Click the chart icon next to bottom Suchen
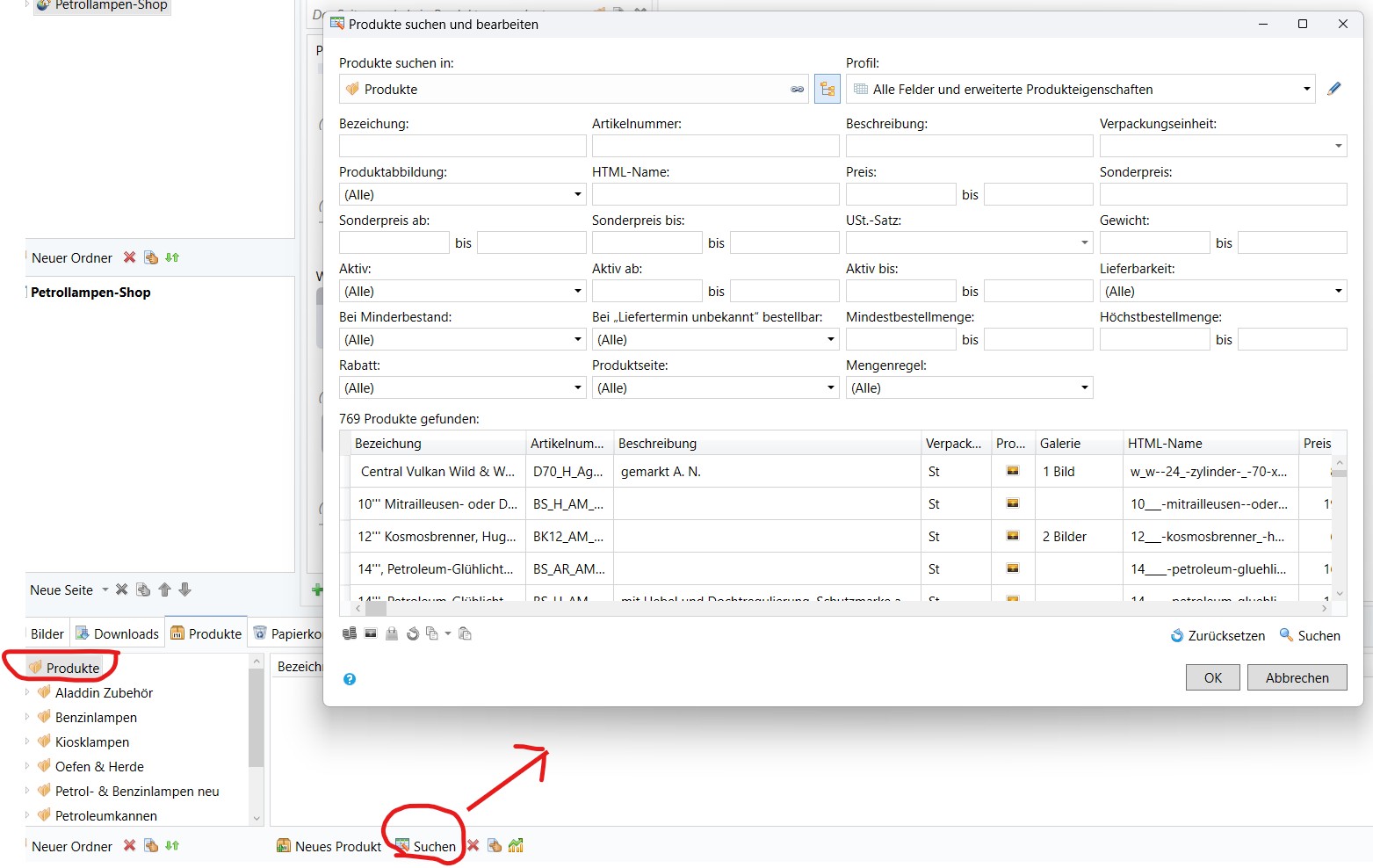The width and height of the screenshot is (1373, 868). click(x=516, y=845)
